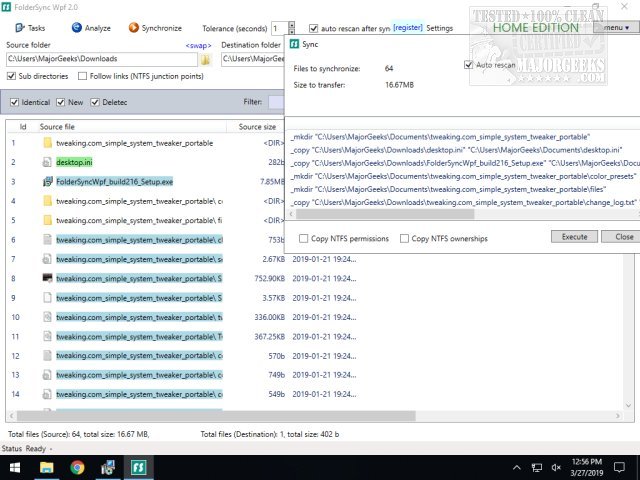Image resolution: width=640 pixels, height=480 pixels.
Task: Enable Follow links NTFS junction points
Action: (x=82, y=76)
